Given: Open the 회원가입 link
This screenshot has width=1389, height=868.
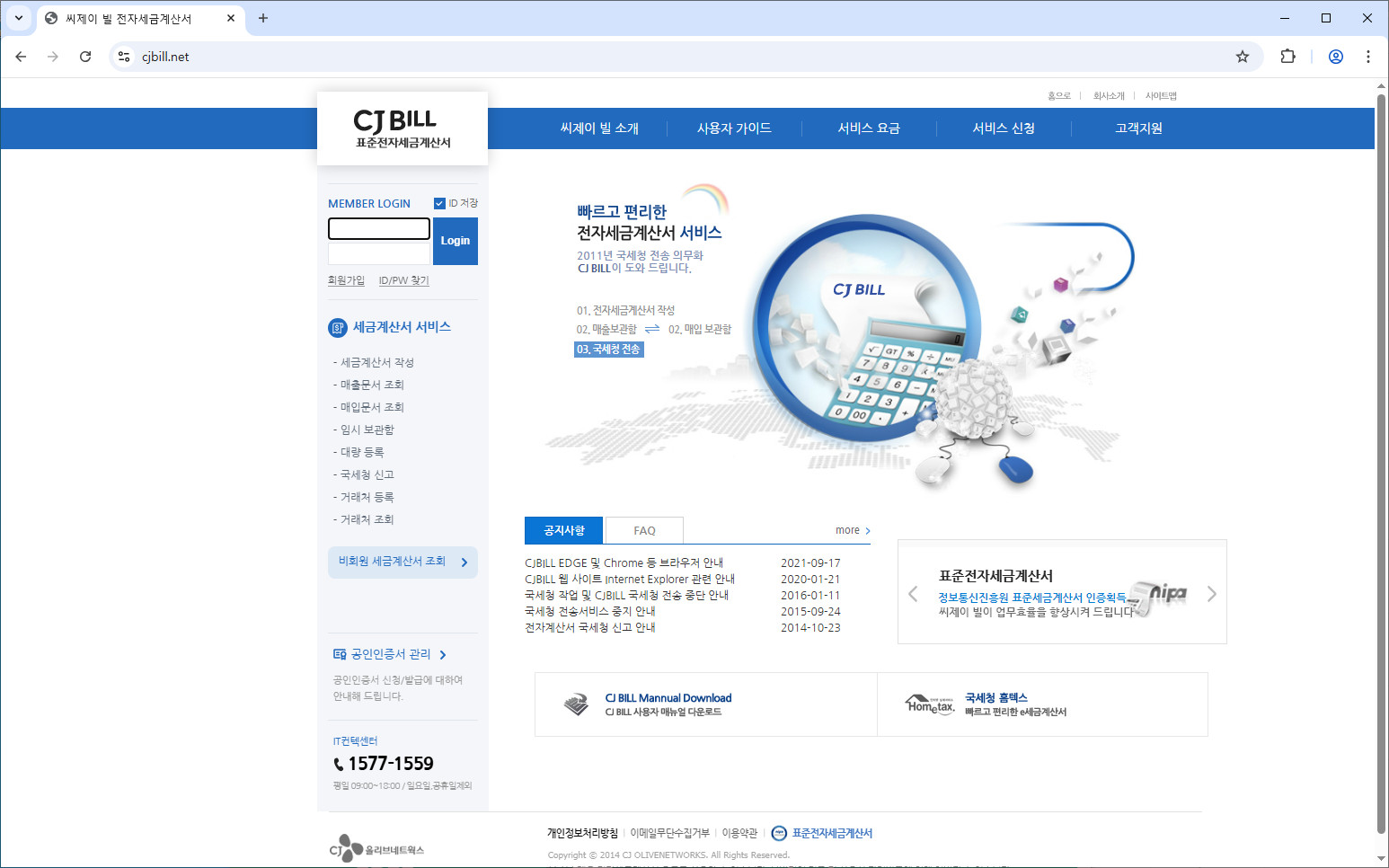Looking at the screenshot, I should [x=346, y=280].
